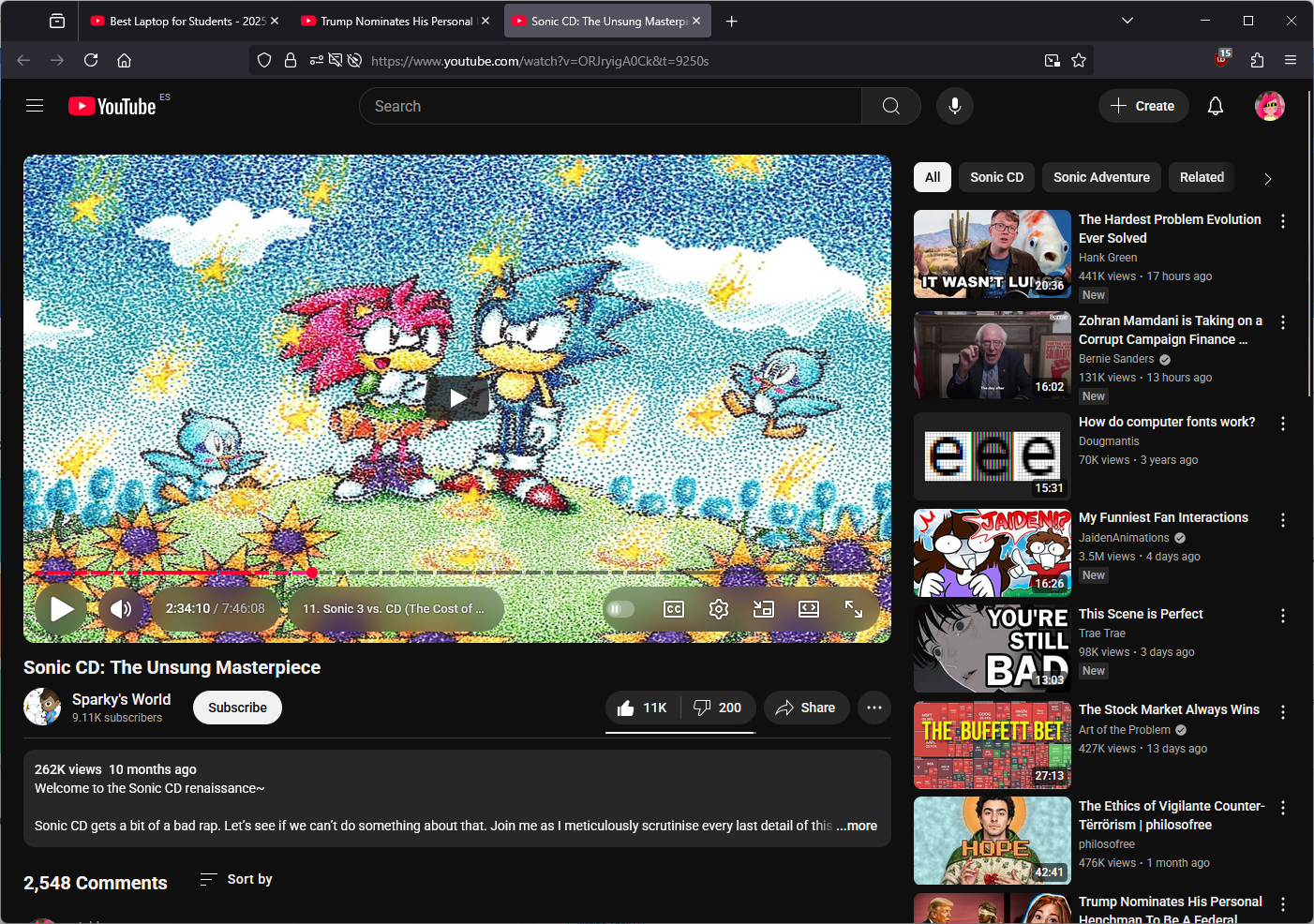This screenshot has width=1314, height=924.
Task: Open browser home page
Action: coord(124,60)
